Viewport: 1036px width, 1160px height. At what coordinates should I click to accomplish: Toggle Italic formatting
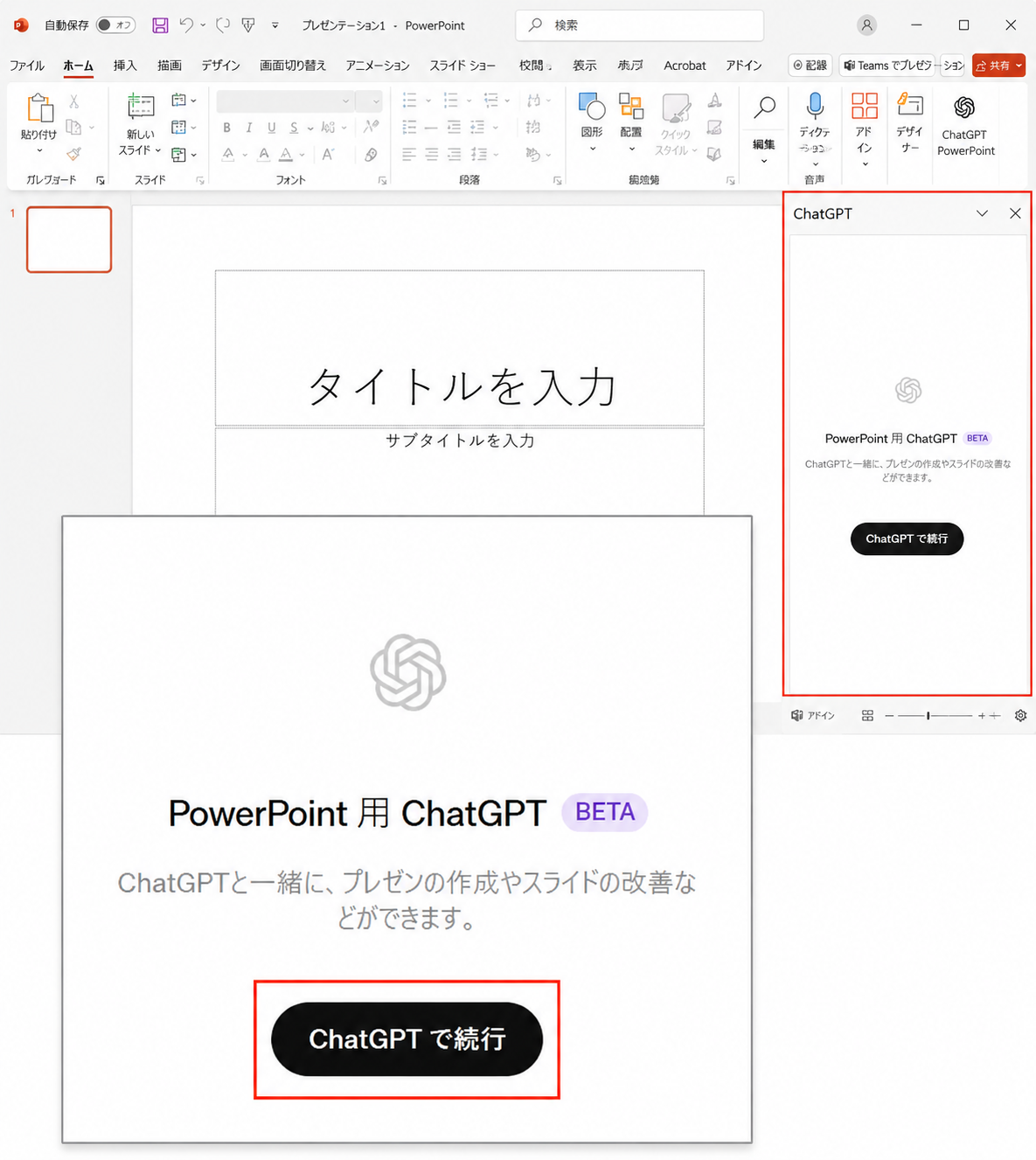249,128
